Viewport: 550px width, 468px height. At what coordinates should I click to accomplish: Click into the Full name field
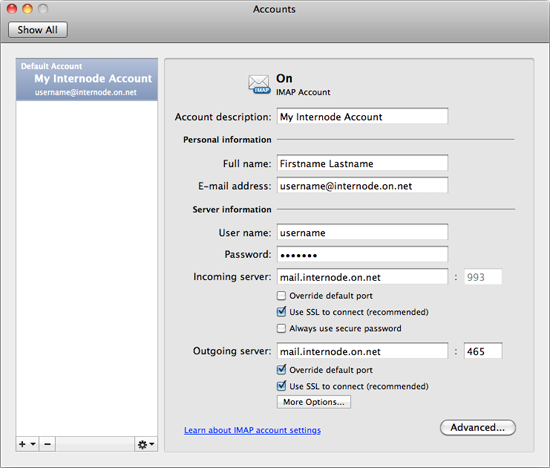tap(362, 163)
